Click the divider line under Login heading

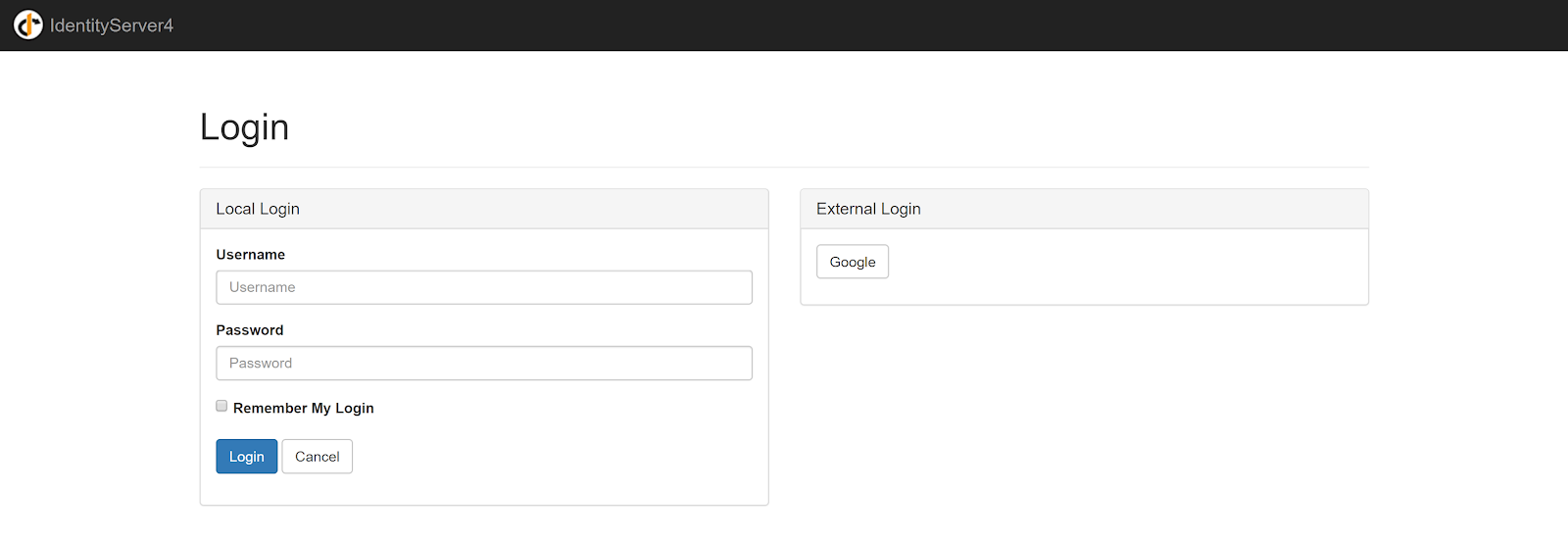click(784, 168)
